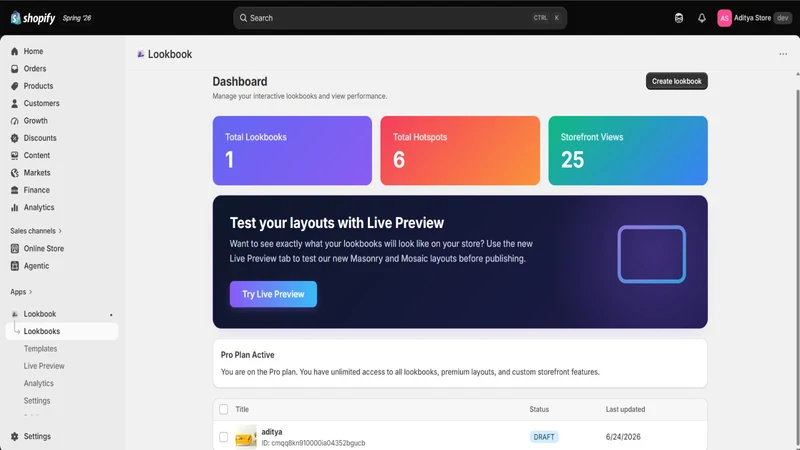Screen dimensions: 800x450
Task: Open the Home icon in sidebar
Action: tap(14, 51)
